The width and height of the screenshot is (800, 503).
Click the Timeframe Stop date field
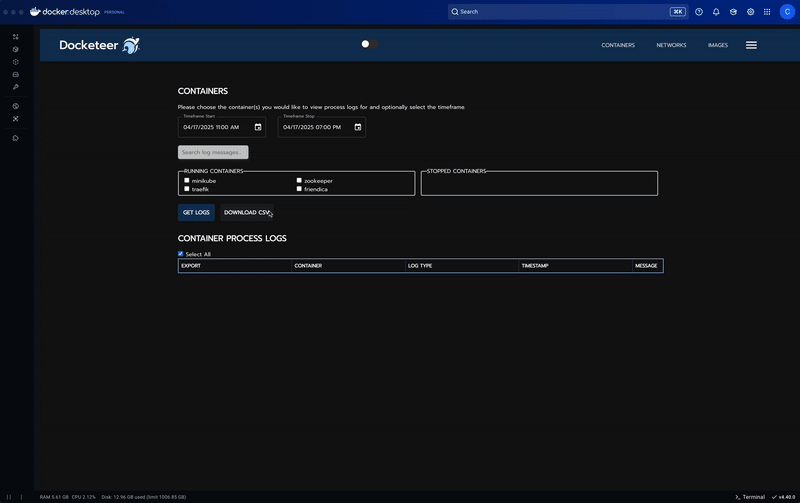[x=322, y=127]
